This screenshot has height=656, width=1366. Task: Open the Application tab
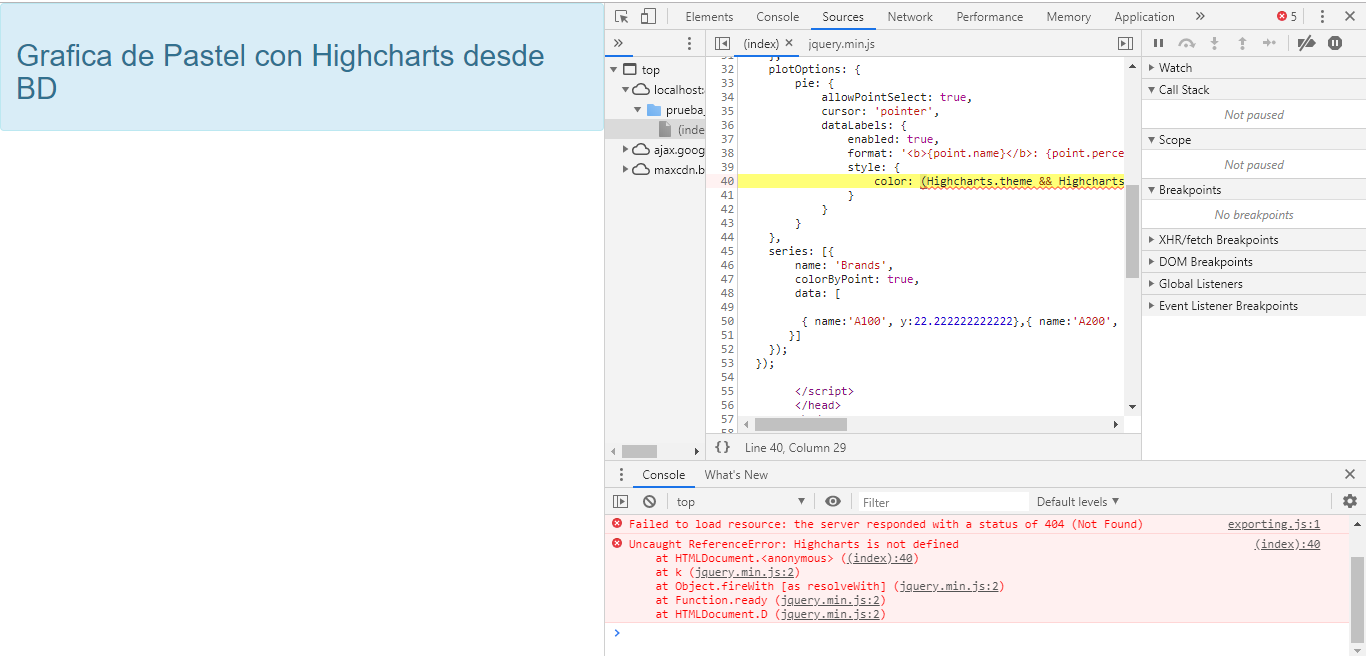(1144, 17)
